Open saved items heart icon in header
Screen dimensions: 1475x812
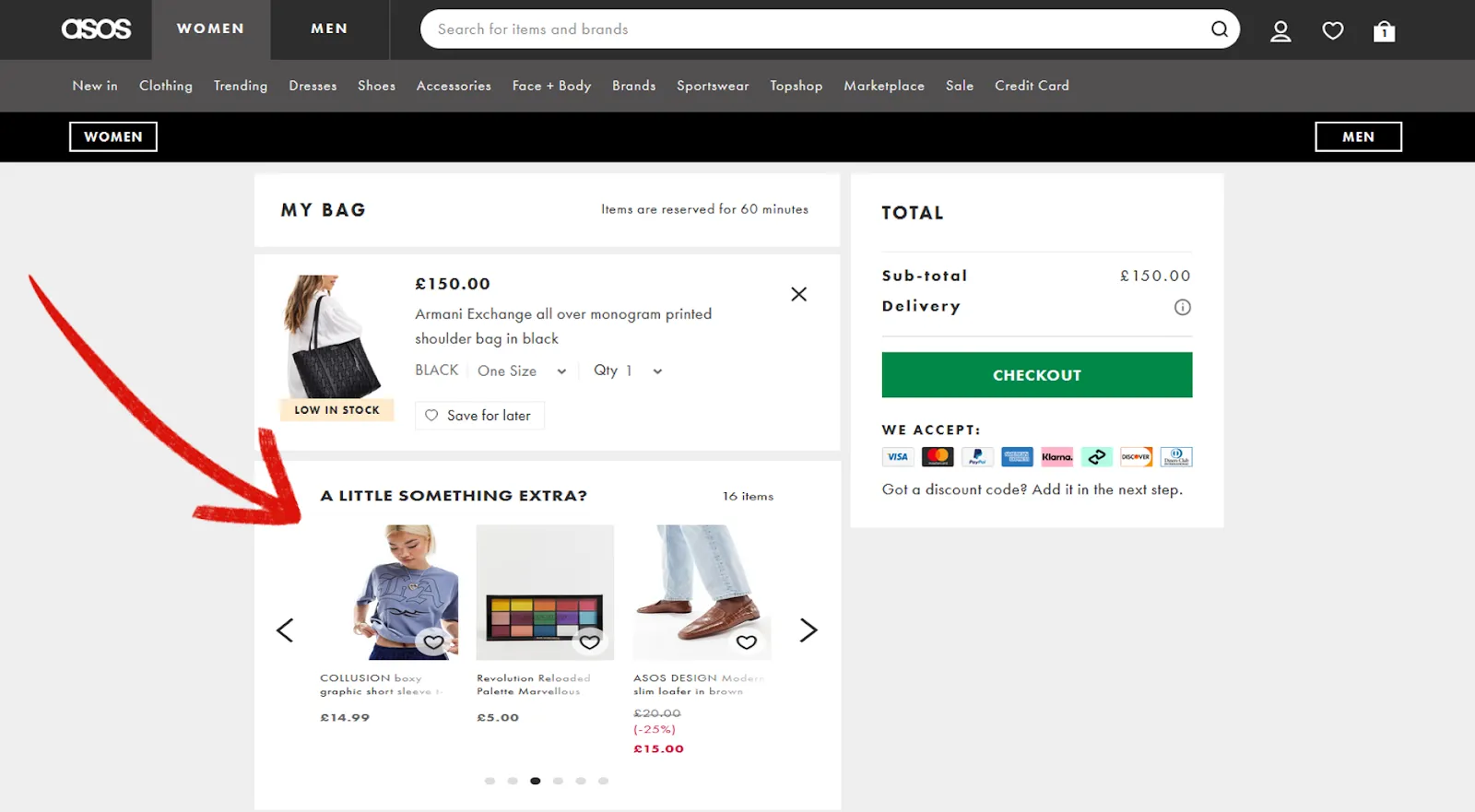[x=1333, y=31]
